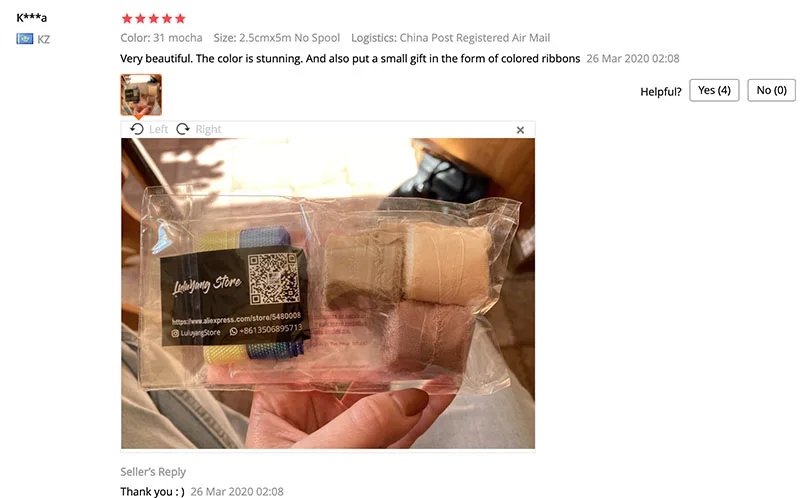Rotate the photo left with the counterclockwise arrow icon

(137, 129)
